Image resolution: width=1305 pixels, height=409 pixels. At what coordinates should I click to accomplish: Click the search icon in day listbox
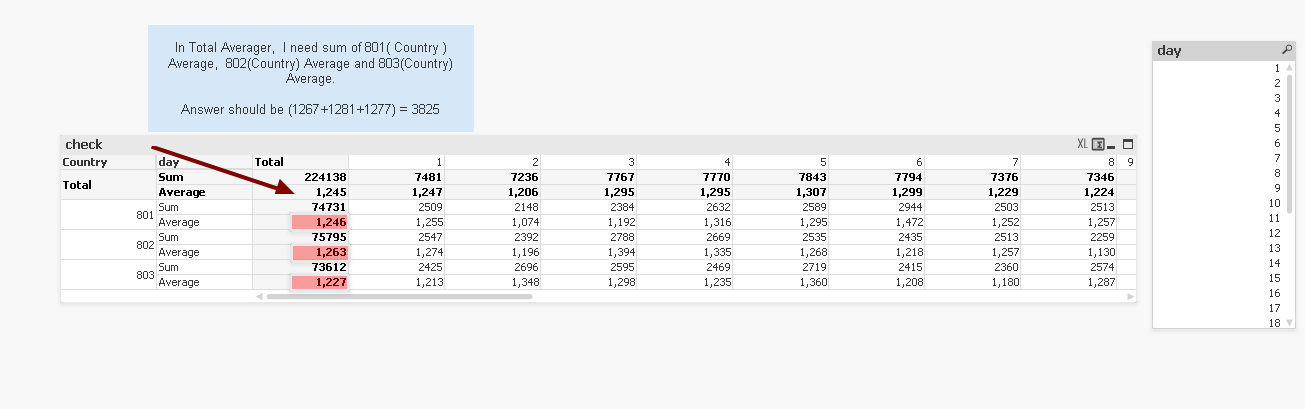click(1287, 50)
